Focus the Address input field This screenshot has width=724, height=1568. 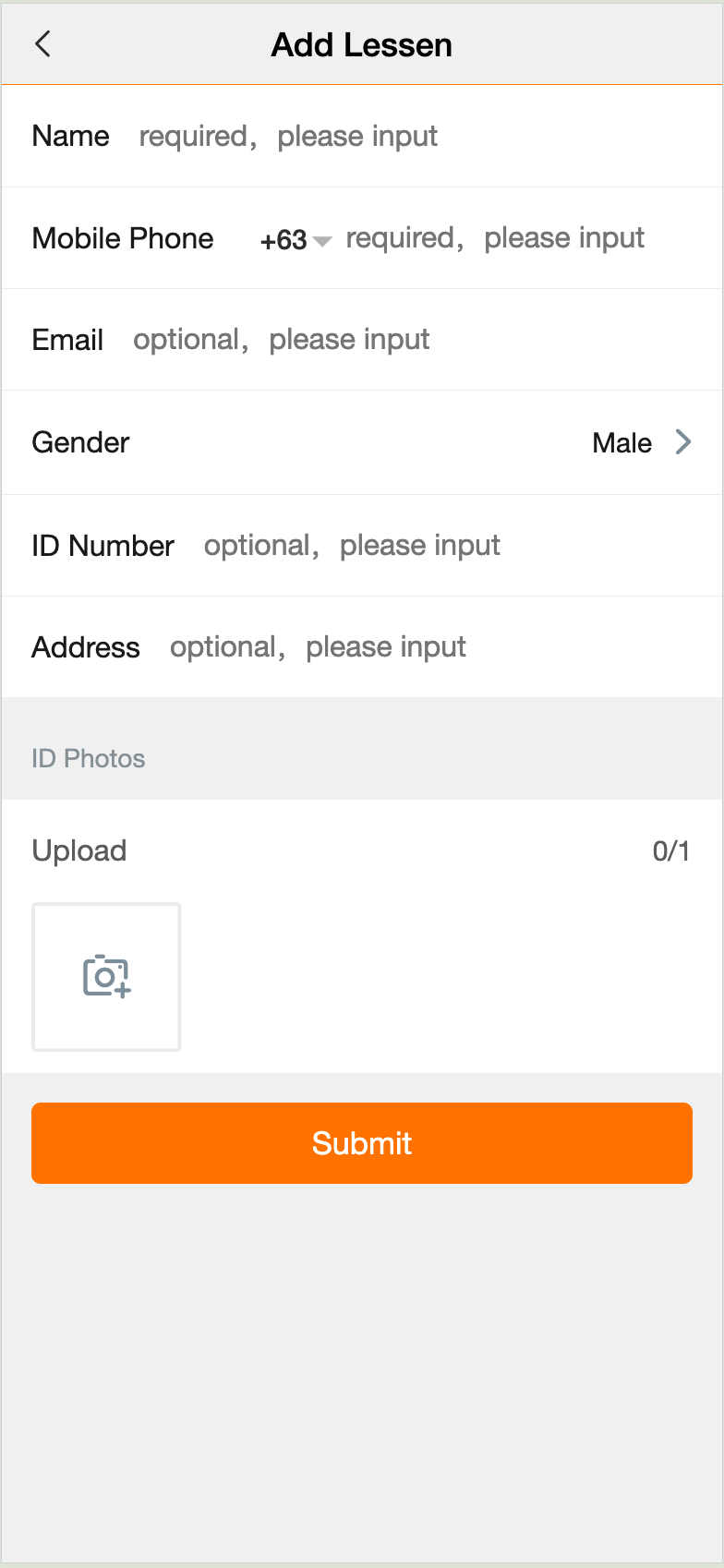click(x=425, y=647)
